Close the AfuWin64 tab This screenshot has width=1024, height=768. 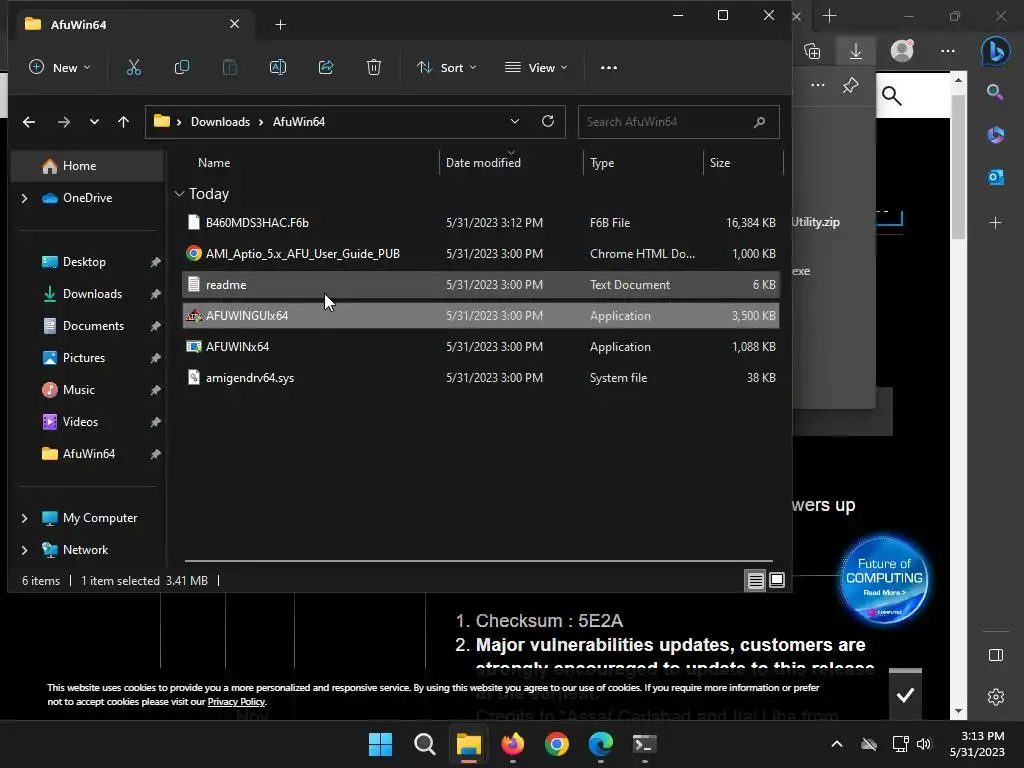(x=234, y=24)
